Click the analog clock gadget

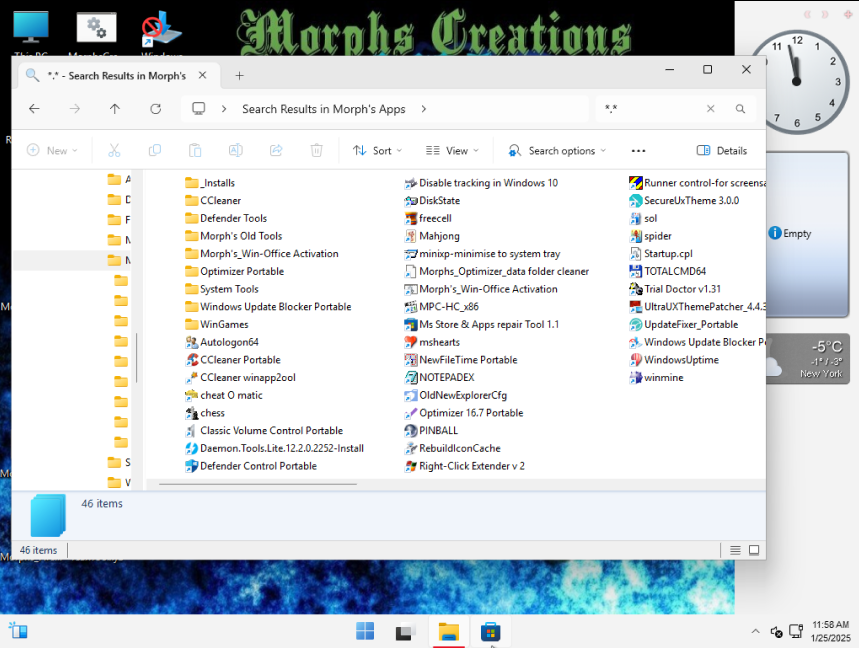[797, 82]
